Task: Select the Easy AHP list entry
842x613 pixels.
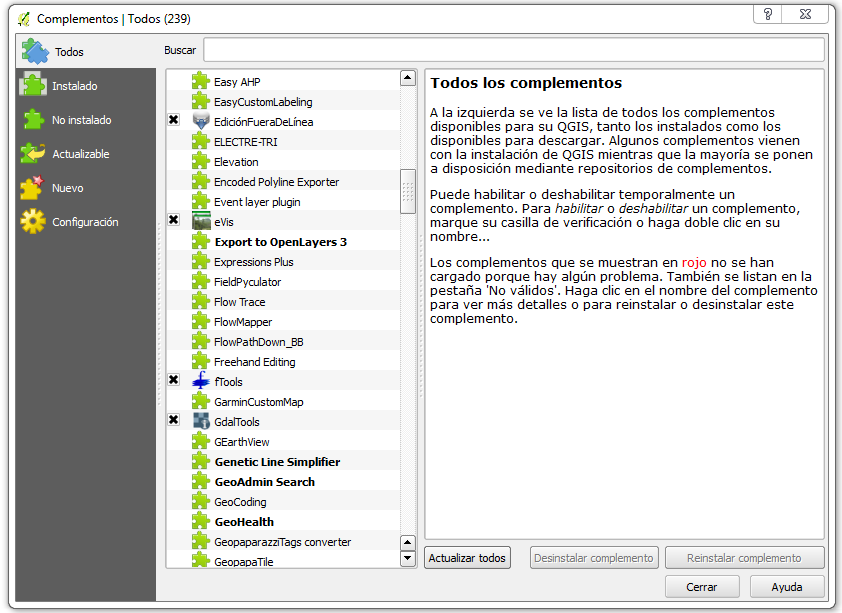Action: point(237,82)
